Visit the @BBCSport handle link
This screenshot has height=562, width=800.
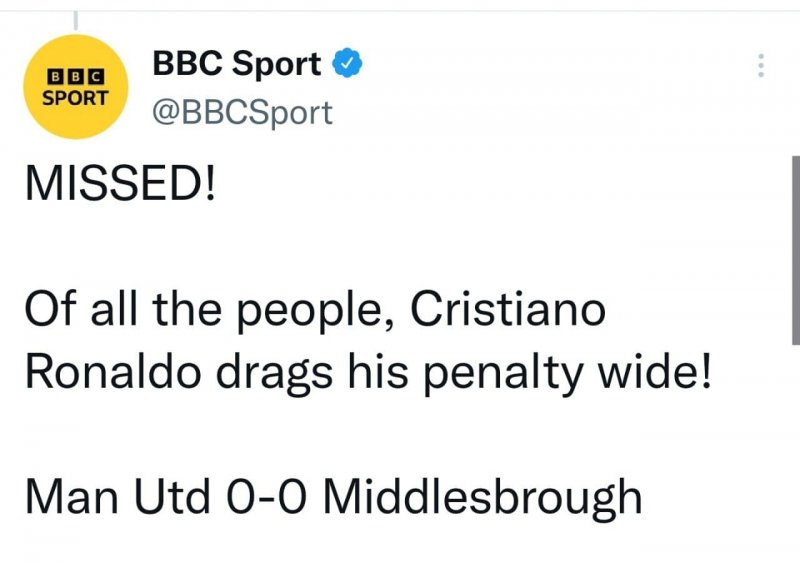(242, 111)
